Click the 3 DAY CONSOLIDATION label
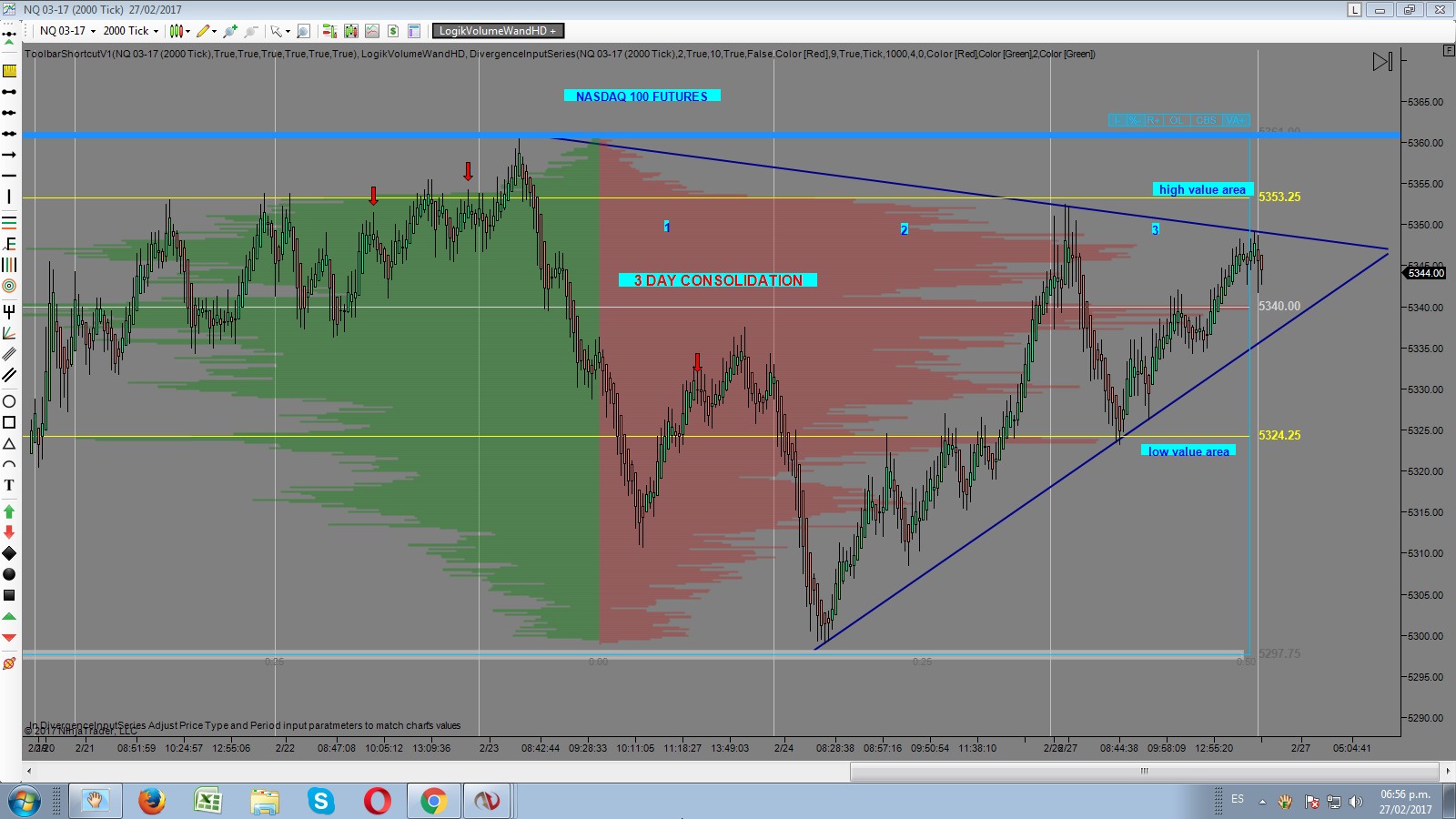 (718, 280)
